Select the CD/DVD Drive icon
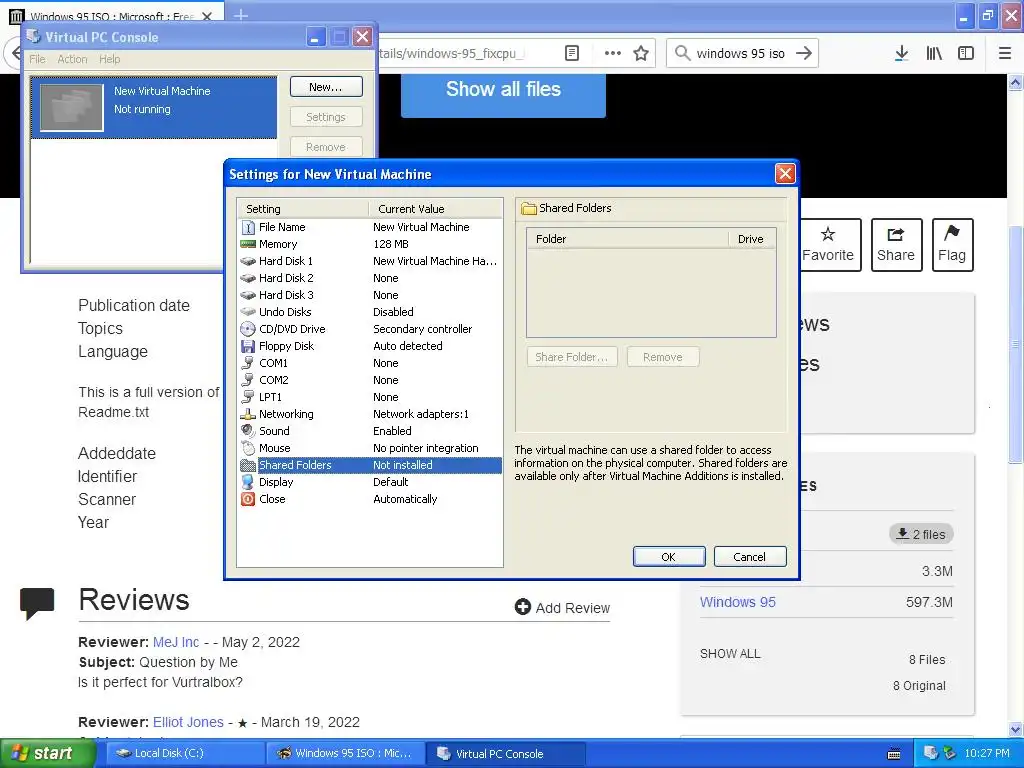 point(248,329)
